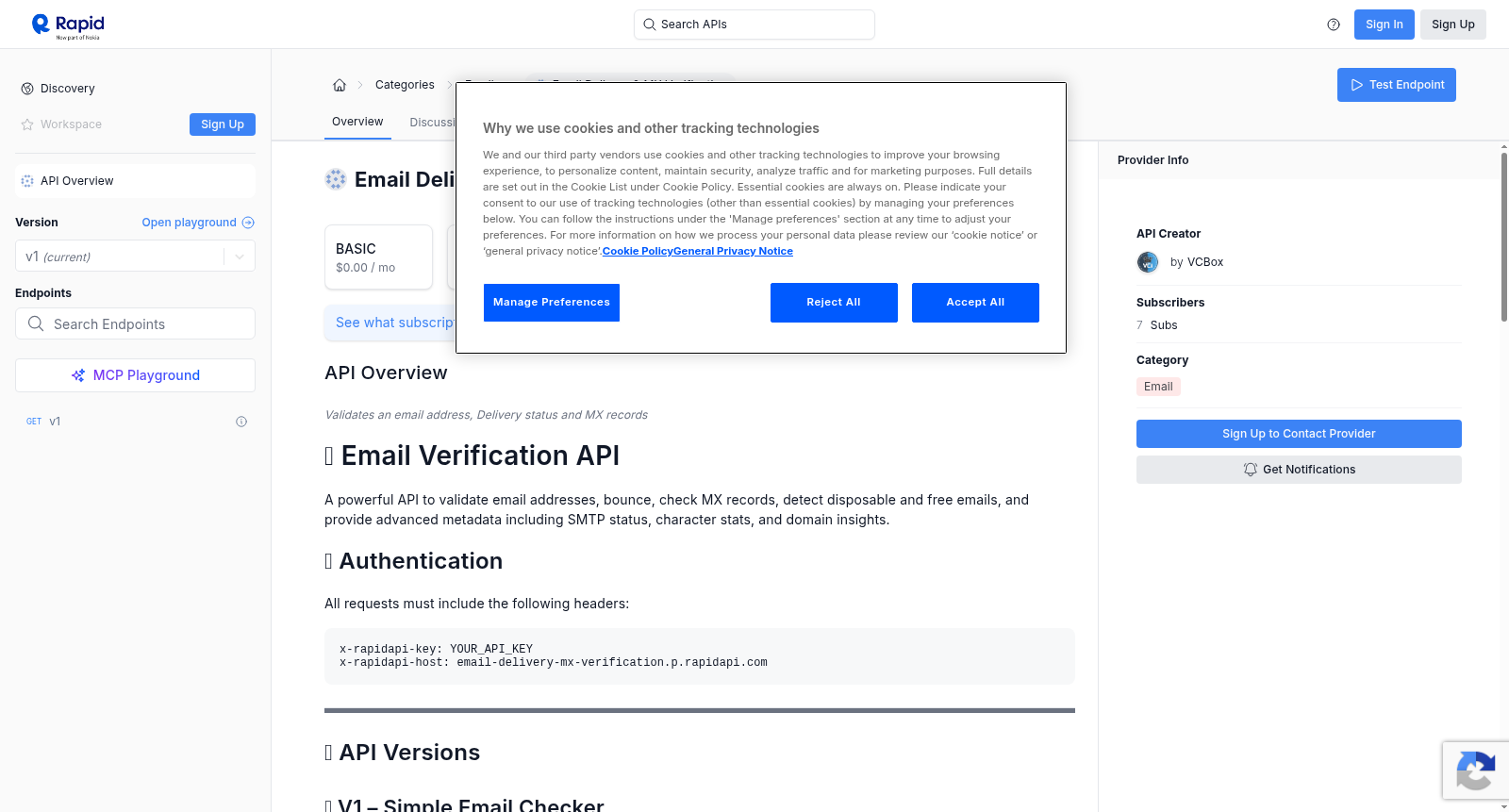
Task: Open the GET v1 endpoint
Action: 135,422
